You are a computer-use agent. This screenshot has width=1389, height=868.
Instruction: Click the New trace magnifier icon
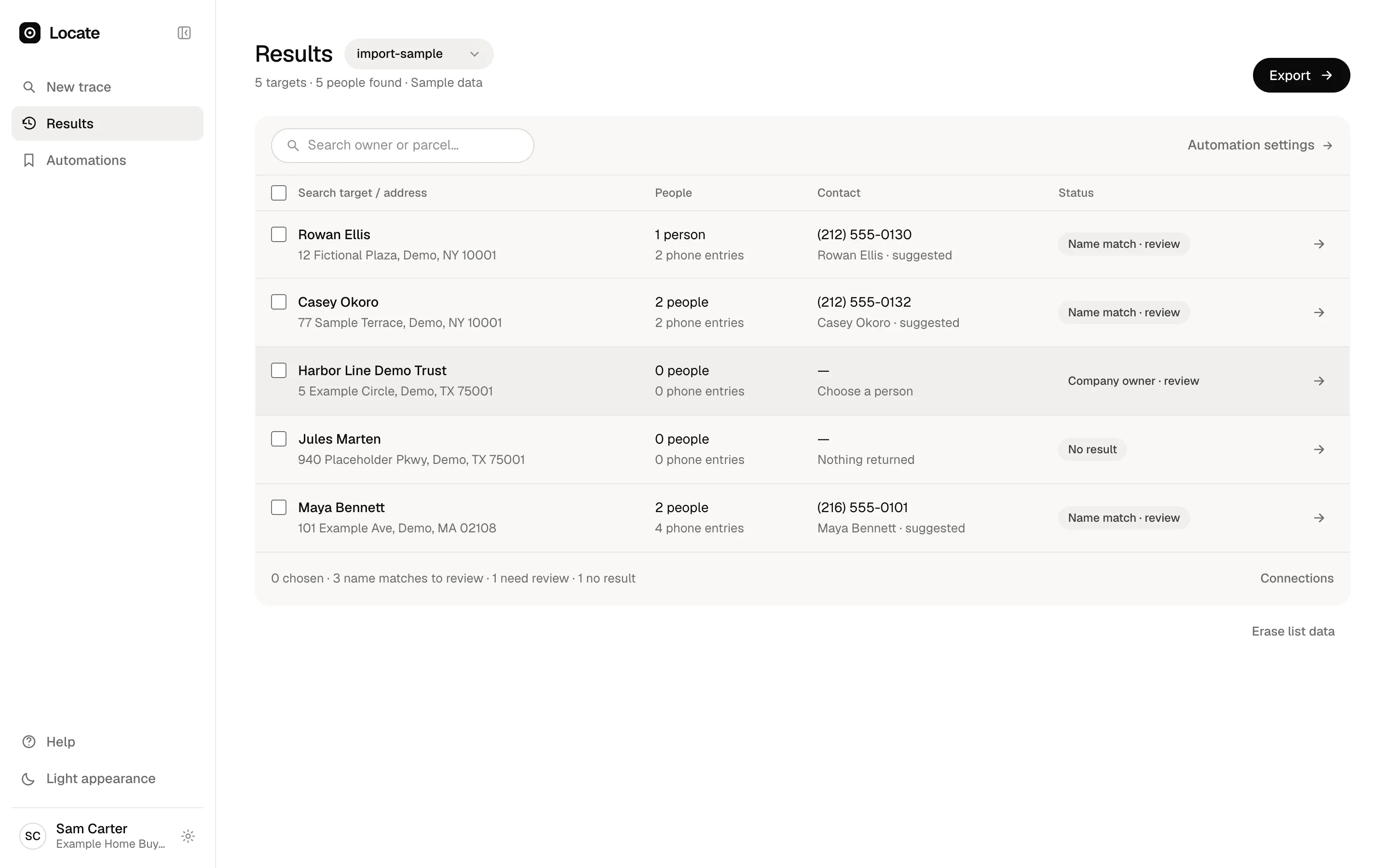29,87
